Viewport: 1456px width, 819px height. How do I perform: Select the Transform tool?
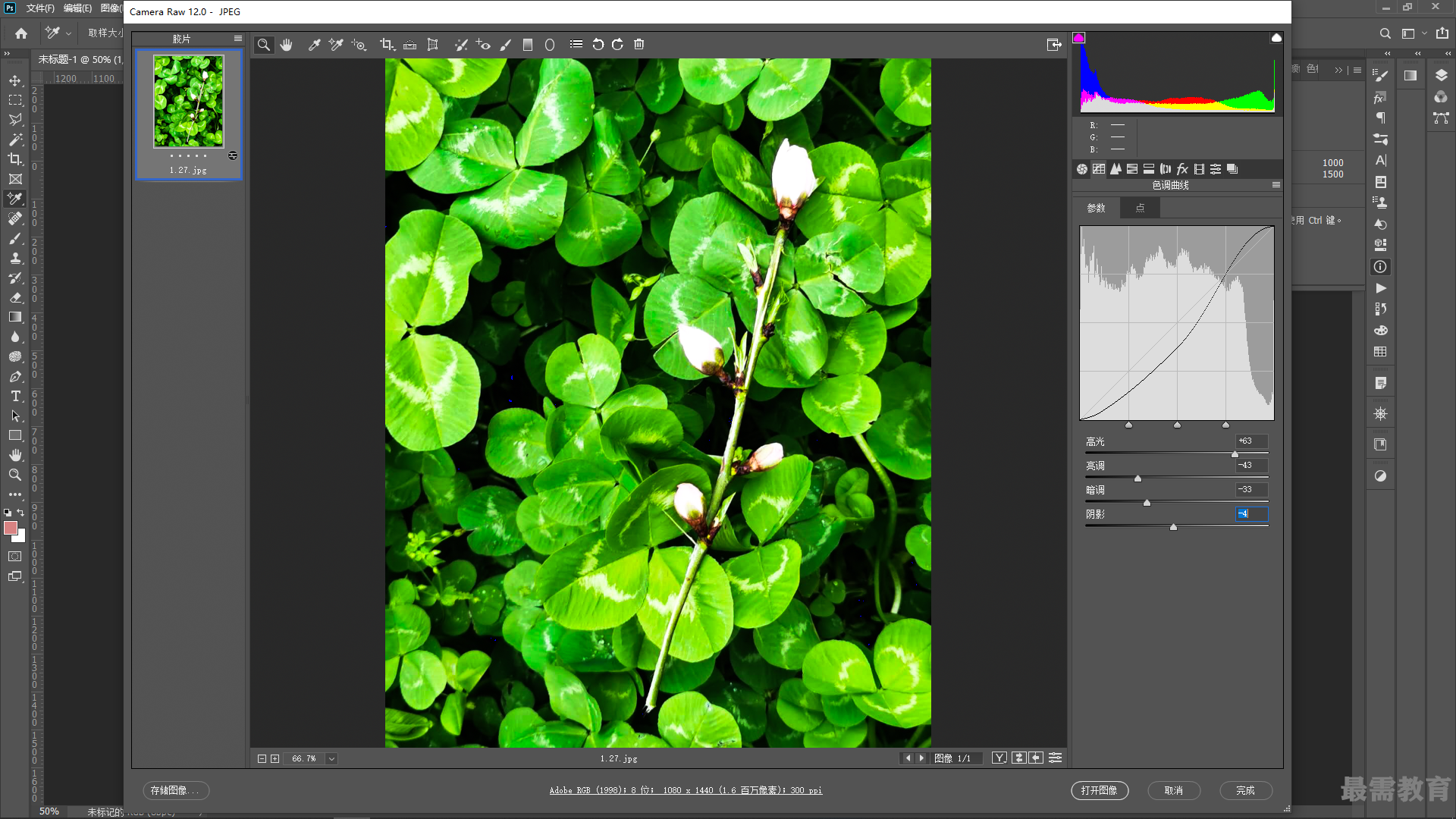click(433, 45)
